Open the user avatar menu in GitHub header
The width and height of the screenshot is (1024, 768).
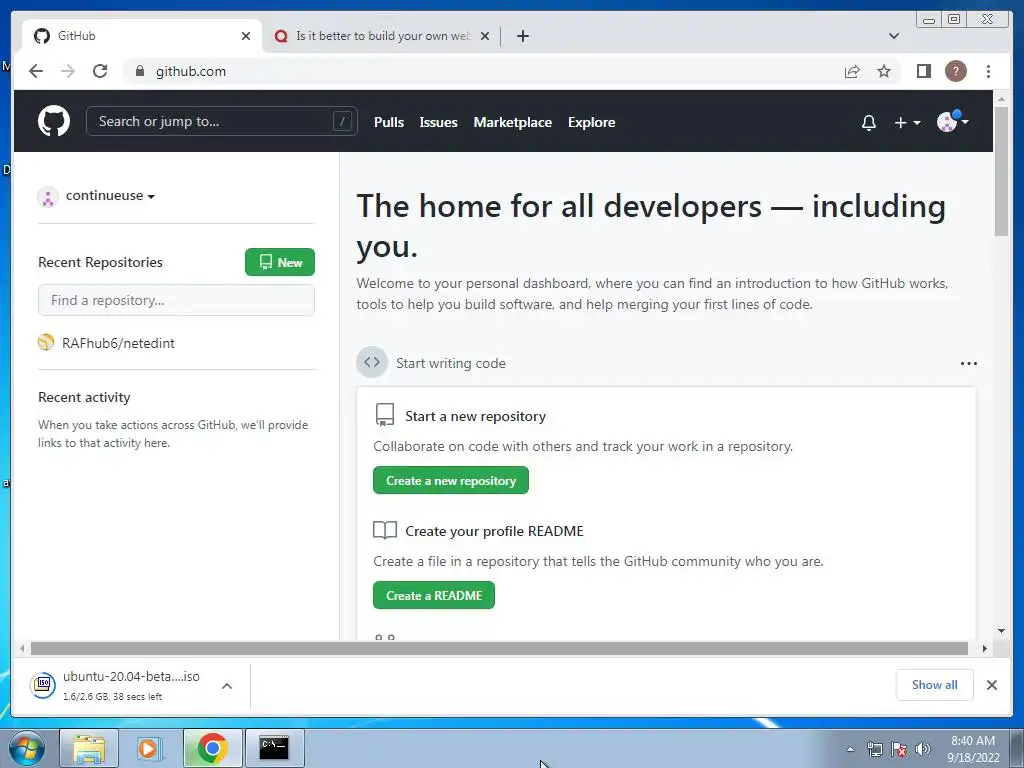[x=952, y=121]
